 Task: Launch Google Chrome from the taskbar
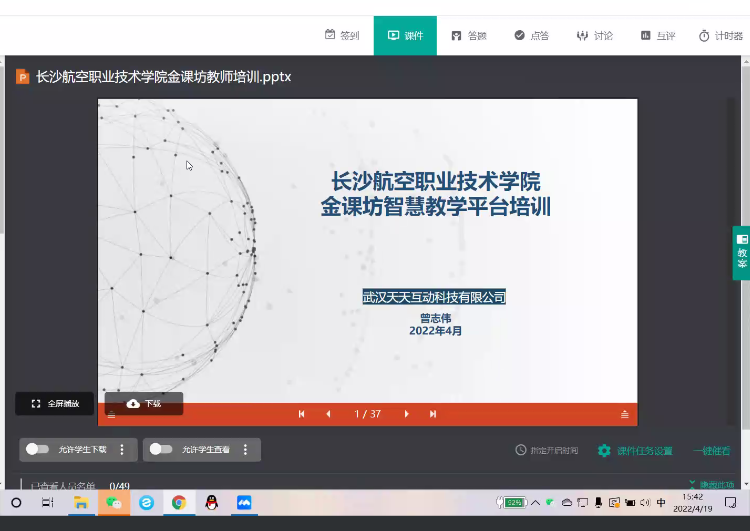(x=179, y=502)
